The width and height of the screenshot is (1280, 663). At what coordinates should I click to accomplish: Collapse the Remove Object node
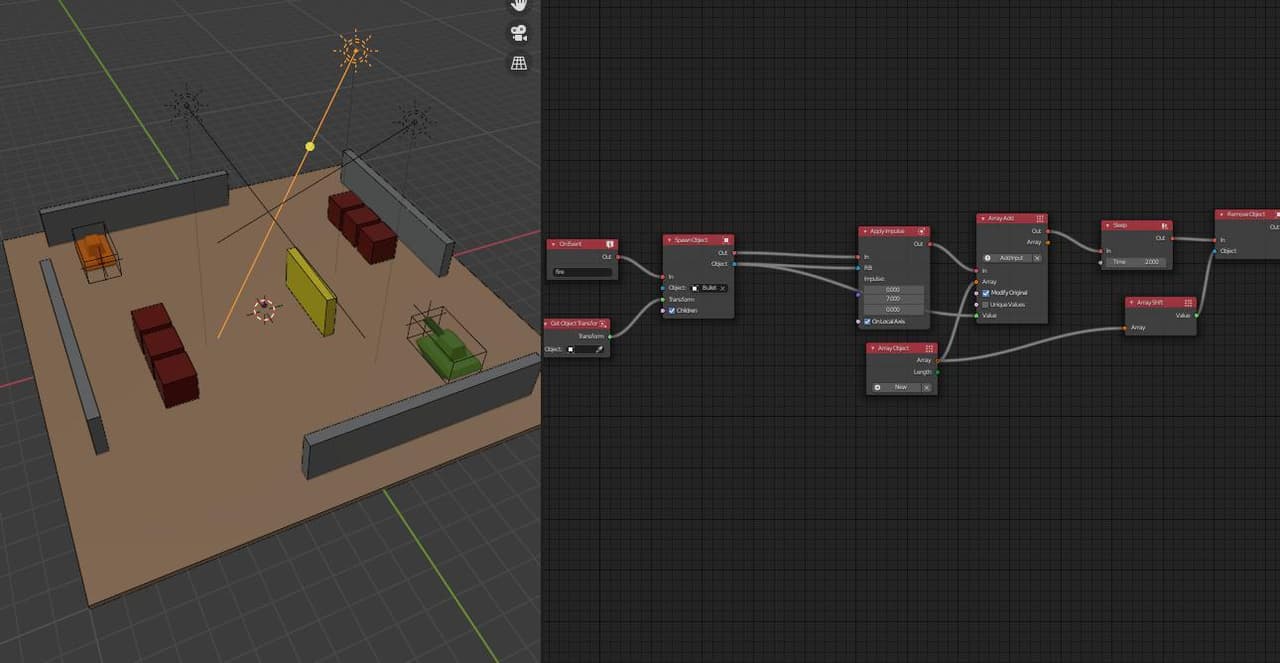(x=1221, y=214)
